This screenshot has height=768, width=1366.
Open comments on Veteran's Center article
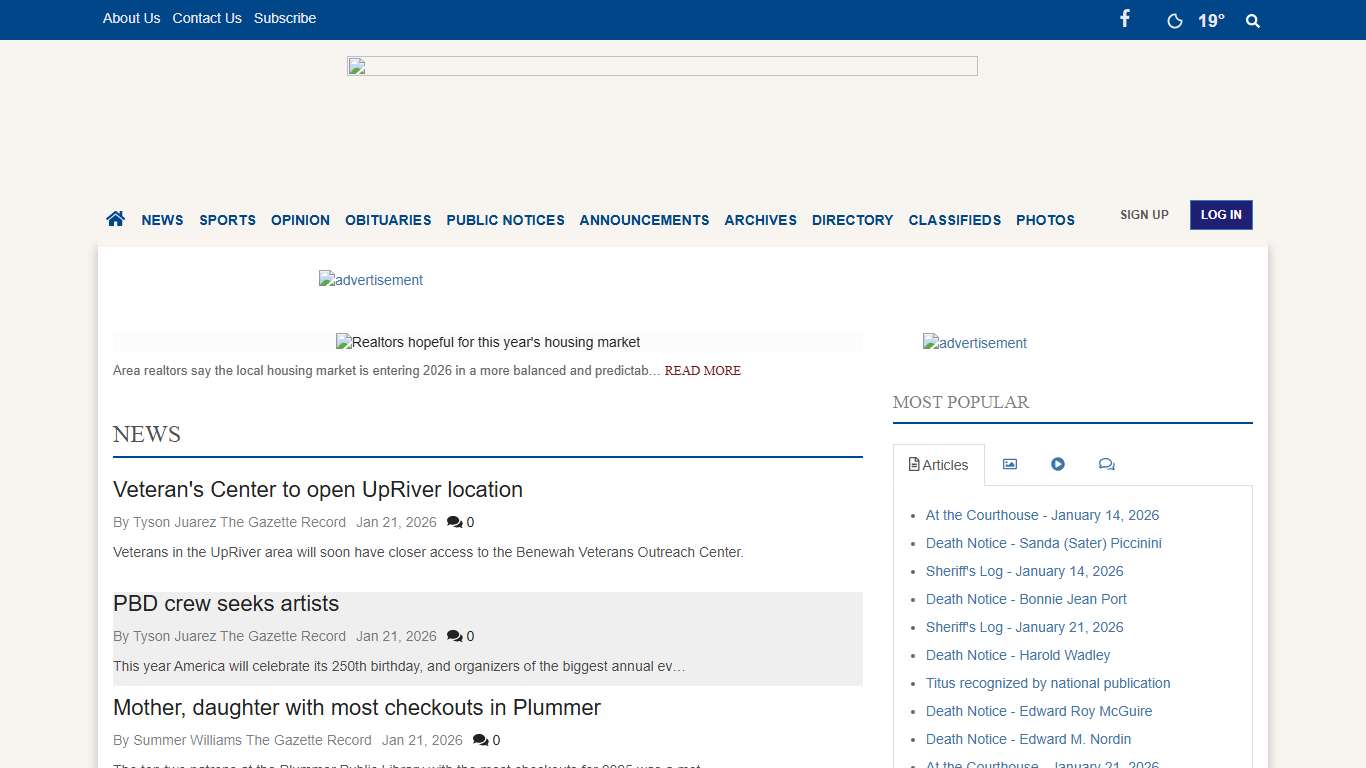460,522
